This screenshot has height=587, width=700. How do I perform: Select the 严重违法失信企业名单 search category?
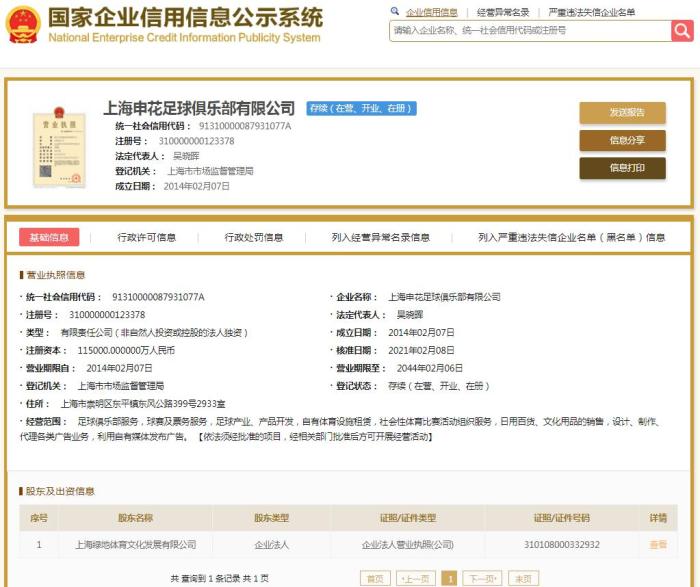[592, 12]
